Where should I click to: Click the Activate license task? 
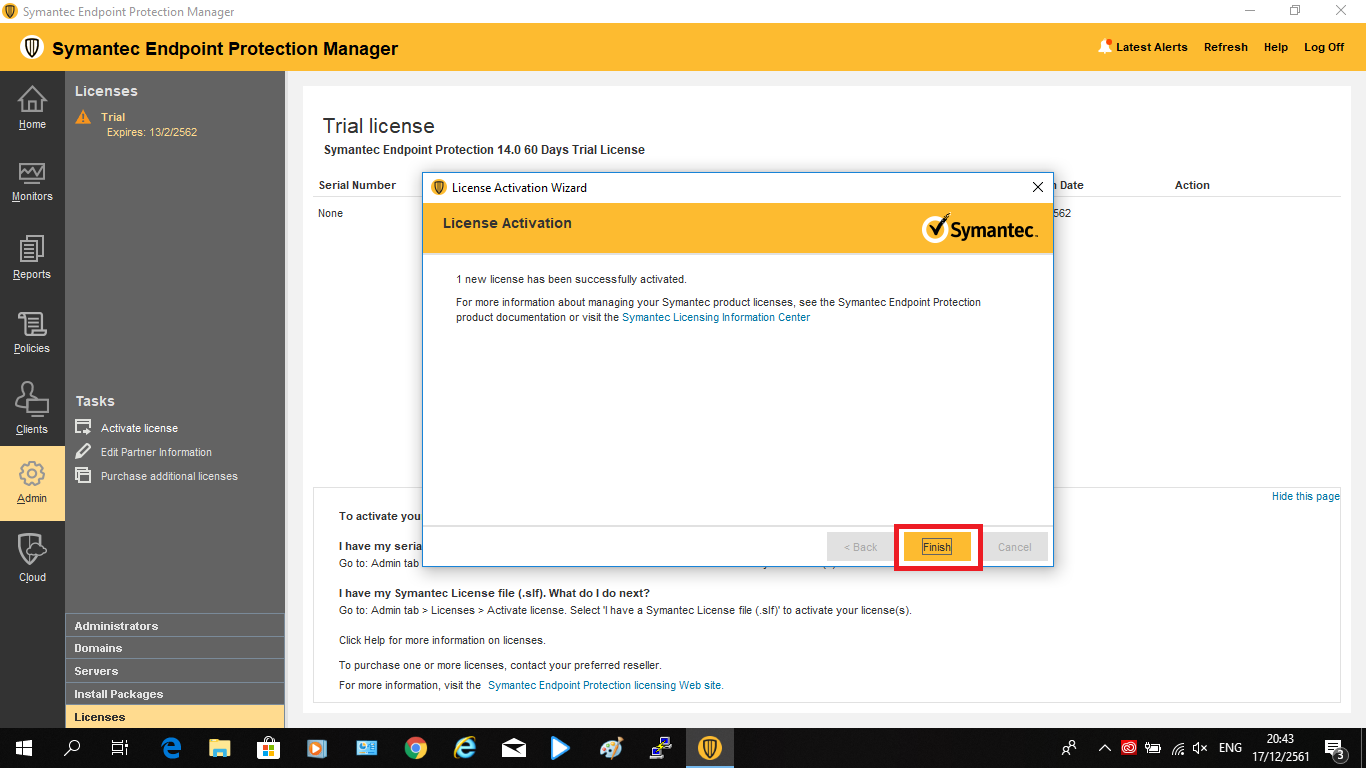tap(139, 428)
